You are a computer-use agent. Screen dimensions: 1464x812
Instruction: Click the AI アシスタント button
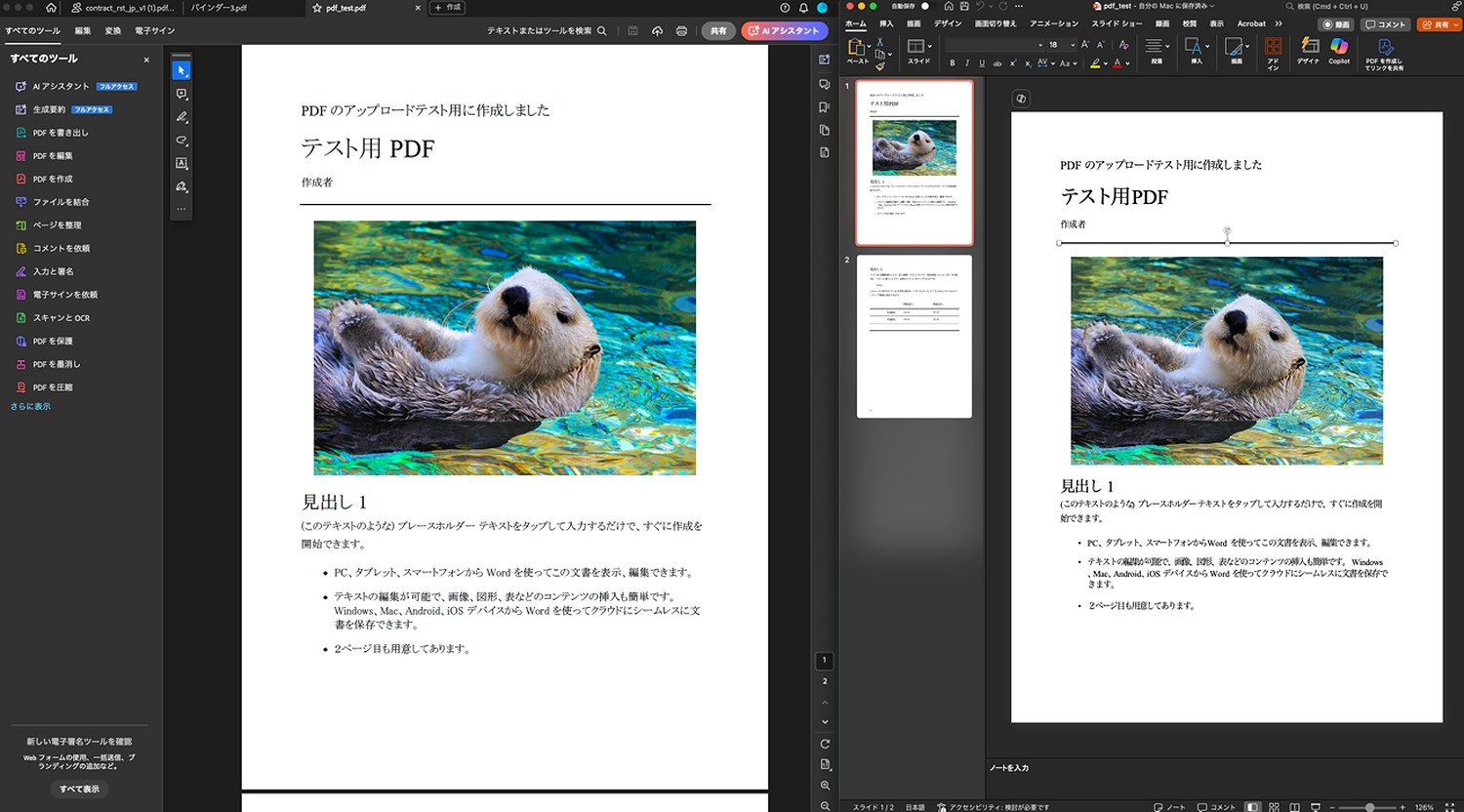pyautogui.click(x=785, y=31)
